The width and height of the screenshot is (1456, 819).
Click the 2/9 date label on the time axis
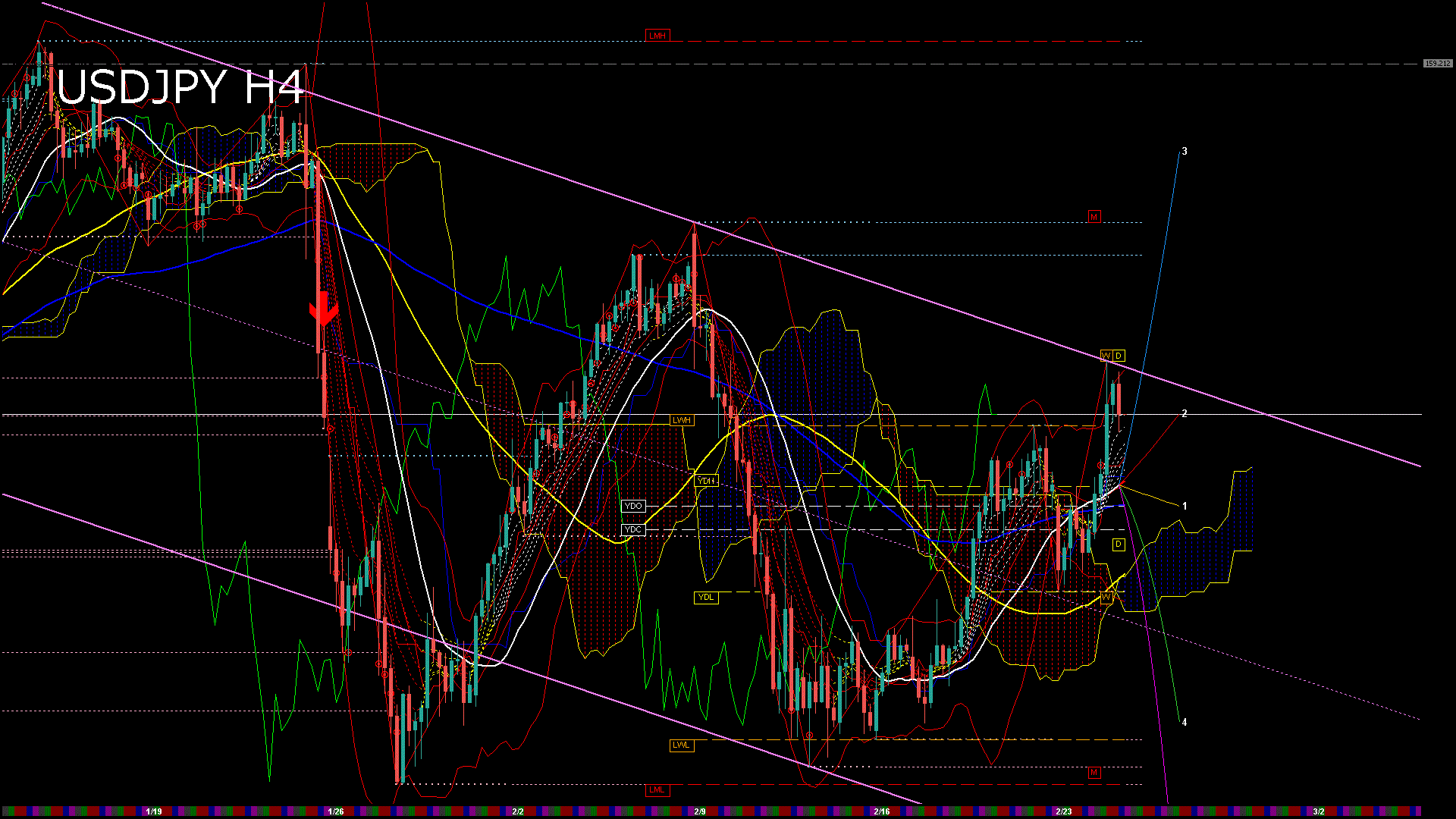click(701, 810)
